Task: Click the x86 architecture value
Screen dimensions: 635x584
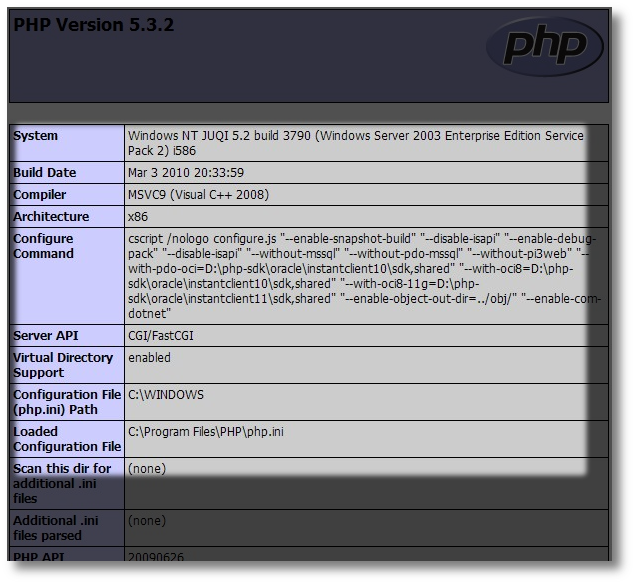Action: pyautogui.click(x=138, y=217)
